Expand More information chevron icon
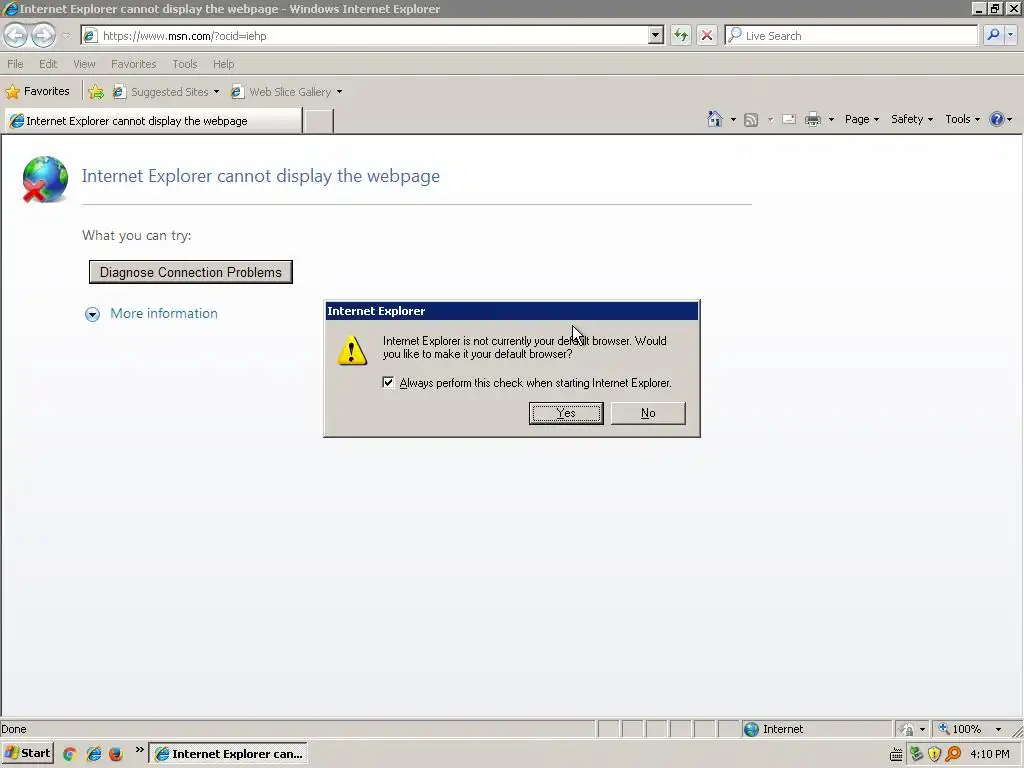This screenshot has height=768, width=1024. (x=92, y=314)
